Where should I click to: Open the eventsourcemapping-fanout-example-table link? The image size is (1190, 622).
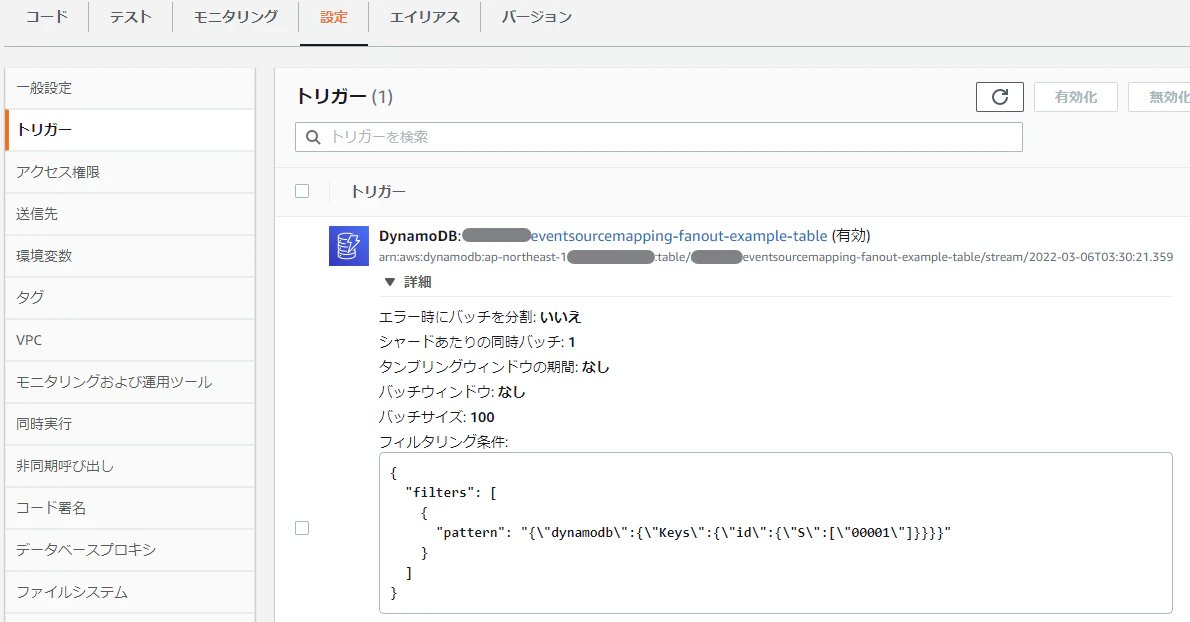pyautogui.click(x=678, y=236)
